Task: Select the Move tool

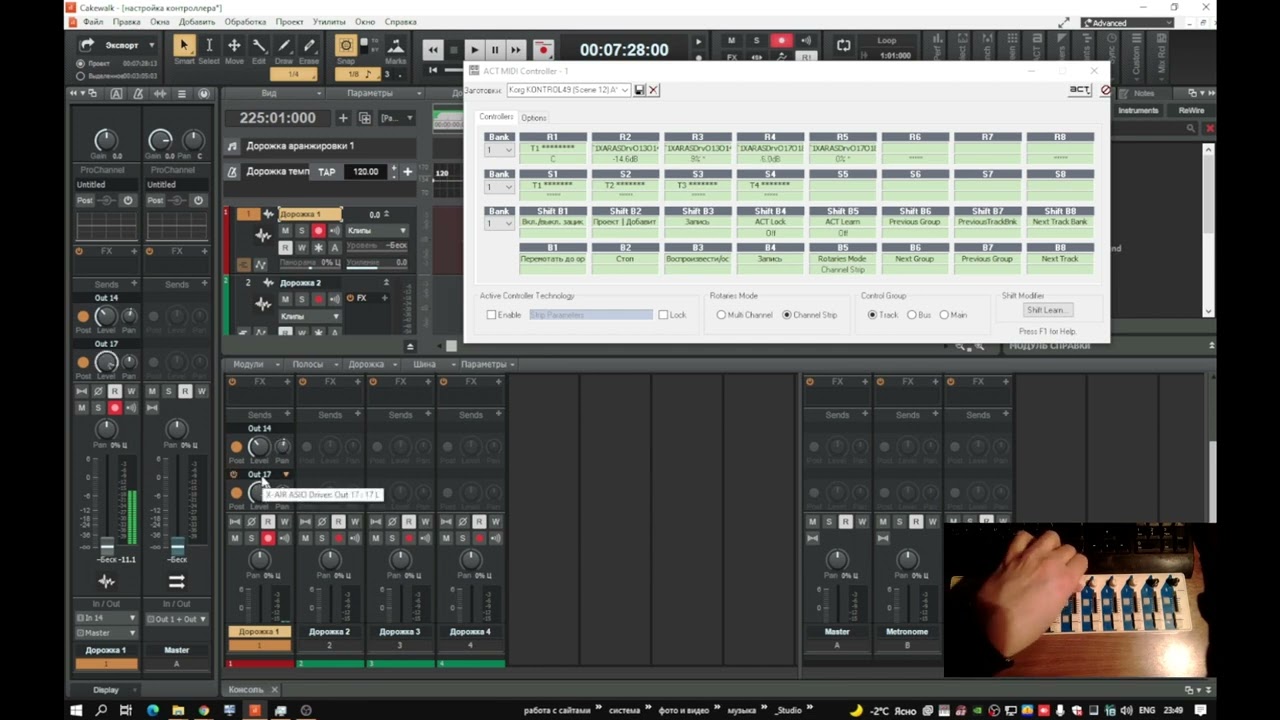Action: (234, 46)
